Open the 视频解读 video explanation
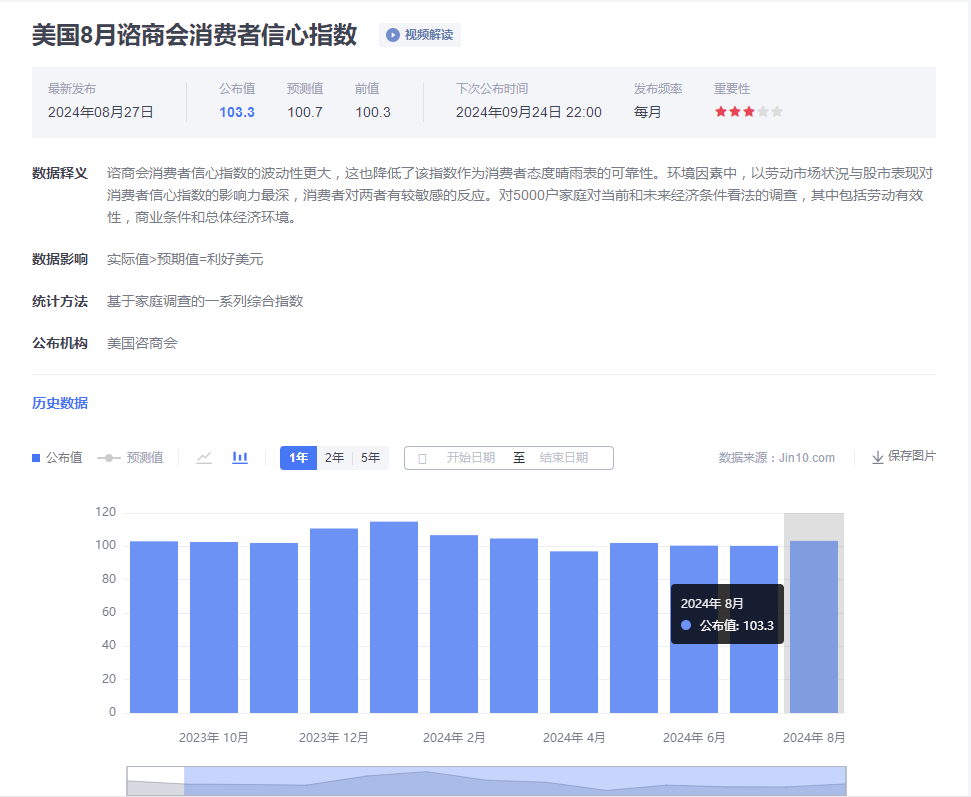The width and height of the screenshot is (971, 797). coord(428,35)
